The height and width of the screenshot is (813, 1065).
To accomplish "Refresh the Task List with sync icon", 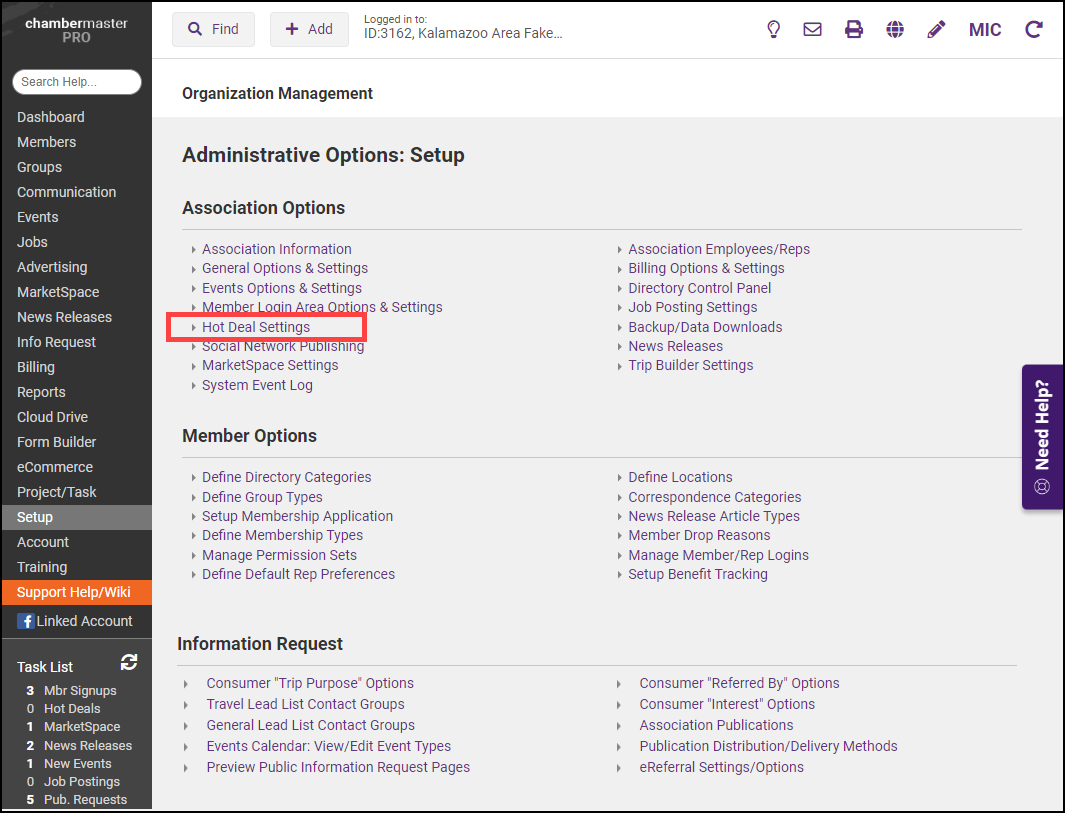I will click(x=129, y=662).
